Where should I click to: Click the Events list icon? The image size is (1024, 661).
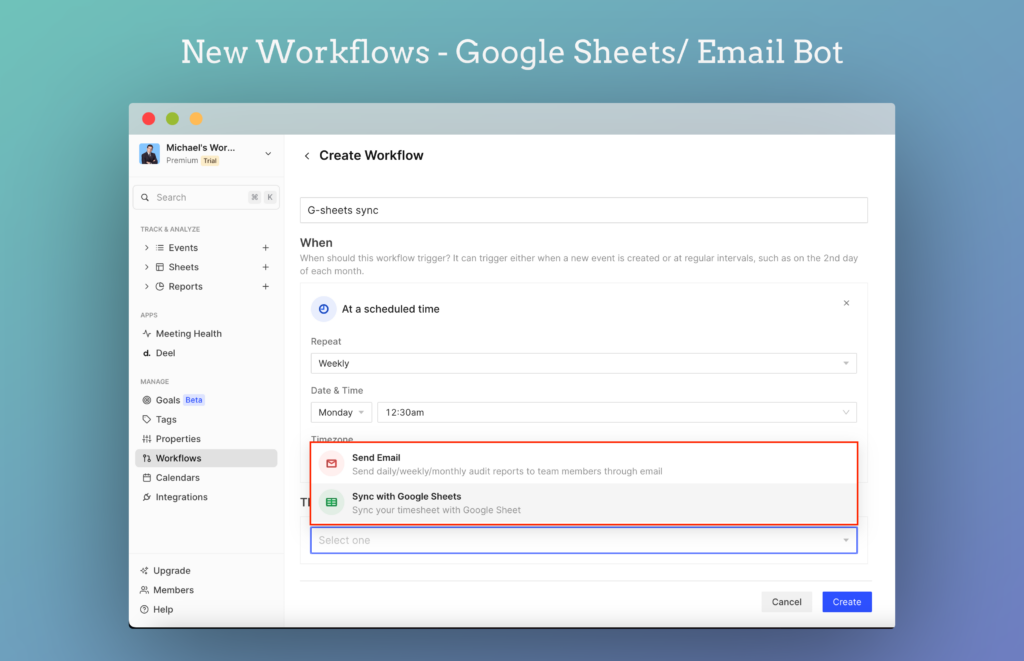coord(160,248)
